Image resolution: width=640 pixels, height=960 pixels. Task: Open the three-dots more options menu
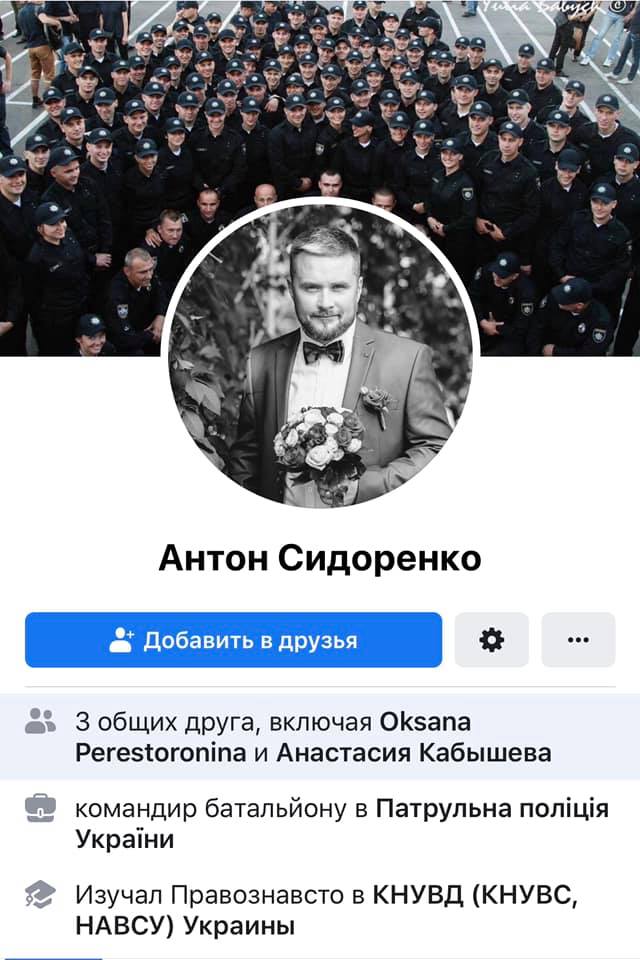tap(578, 640)
